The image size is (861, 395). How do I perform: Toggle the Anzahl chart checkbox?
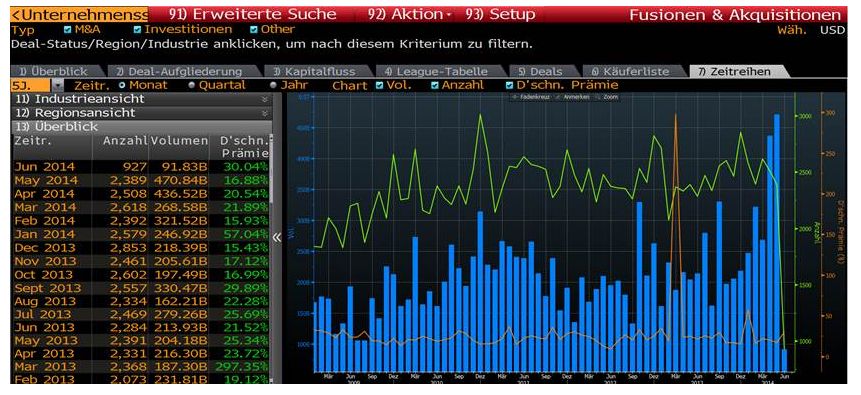click(x=435, y=85)
